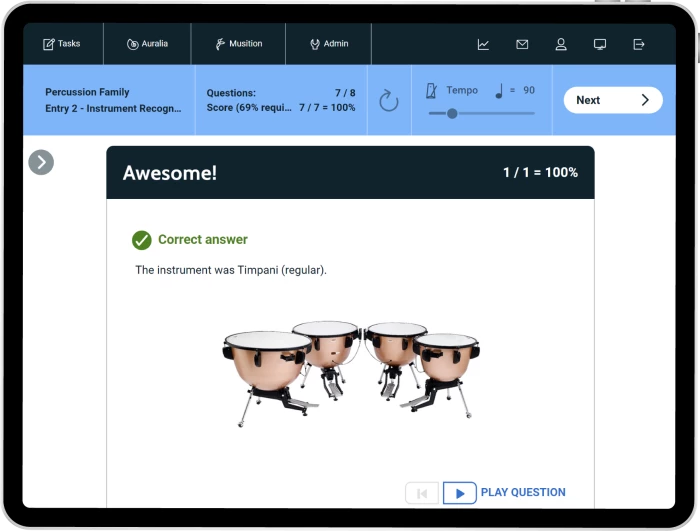Viewport: 700px width, 531px height.
Task: Click the monitor display icon
Action: 600,44
